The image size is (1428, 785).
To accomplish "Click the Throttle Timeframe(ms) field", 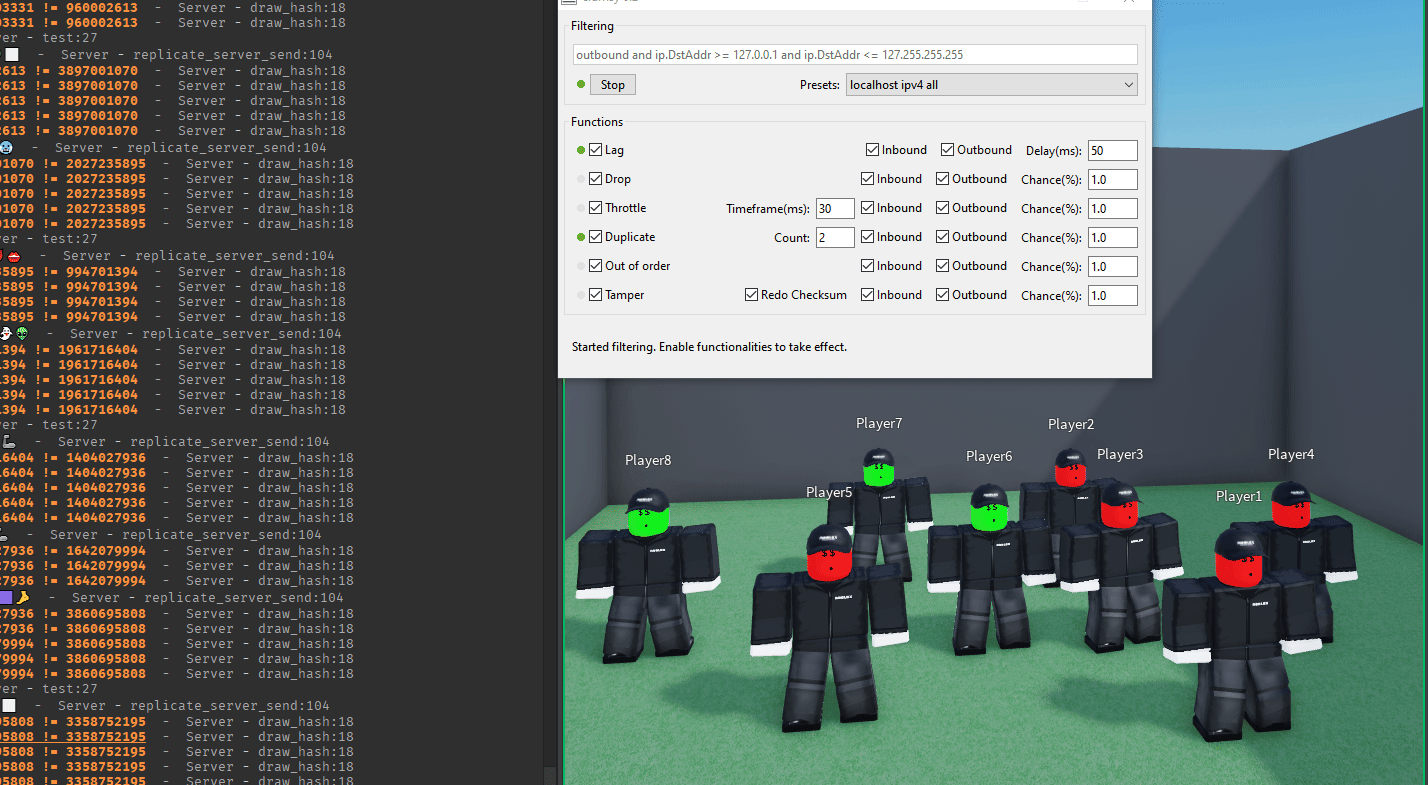I will tap(835, 208).
